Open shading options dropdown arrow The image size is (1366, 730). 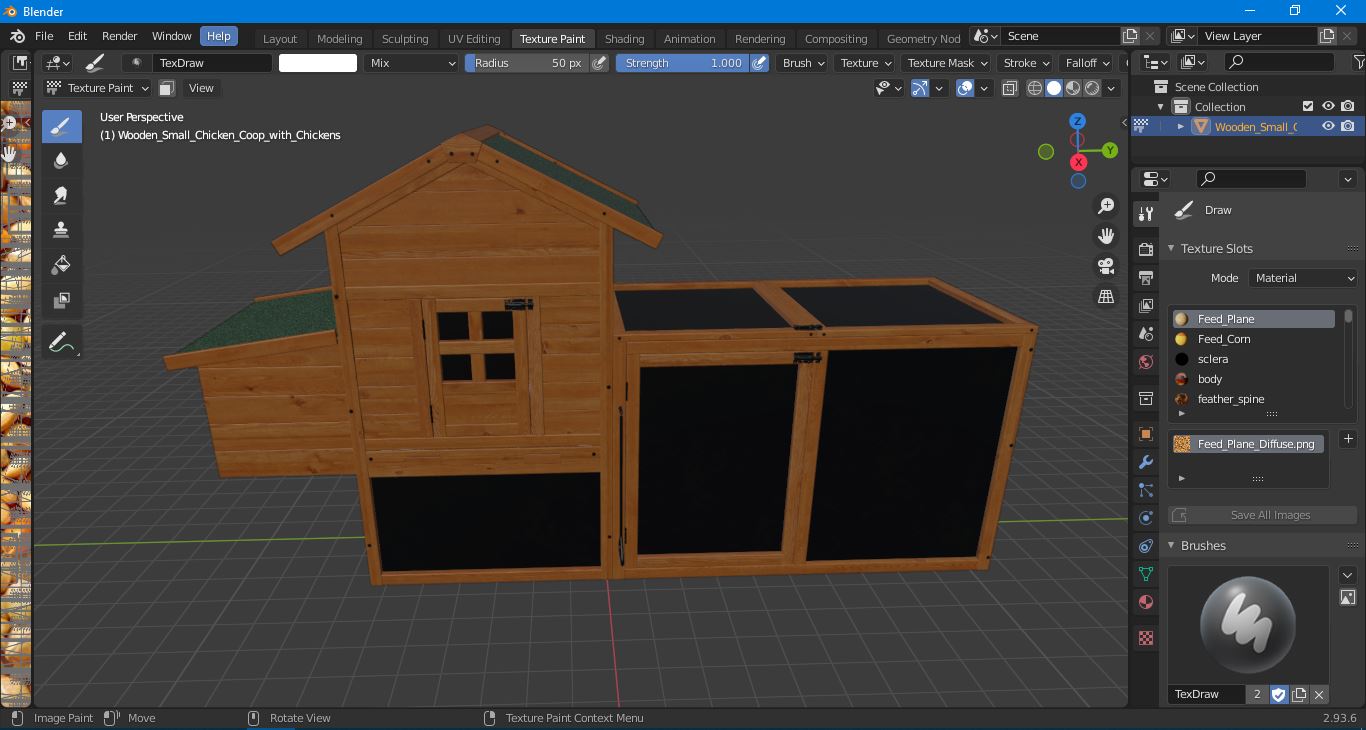[x=1112, y=88]
